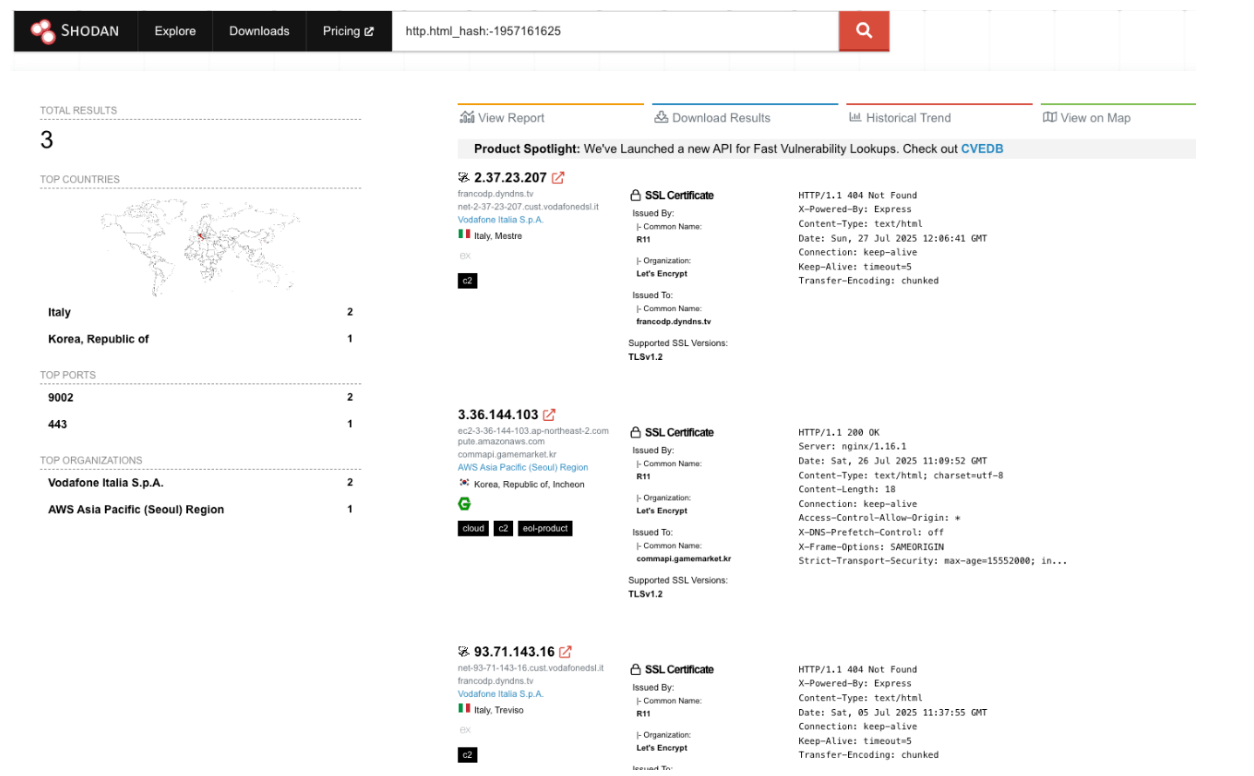Click the c2 tag next to cloud tag
The width and height of the screenshot is (1254, 776).
503,528
